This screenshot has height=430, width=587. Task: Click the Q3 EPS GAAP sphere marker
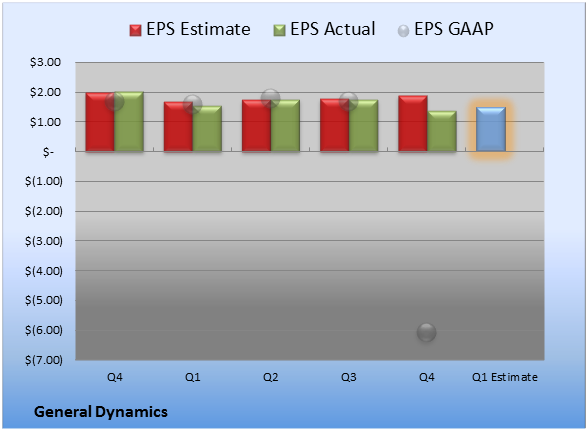(349, 101)
